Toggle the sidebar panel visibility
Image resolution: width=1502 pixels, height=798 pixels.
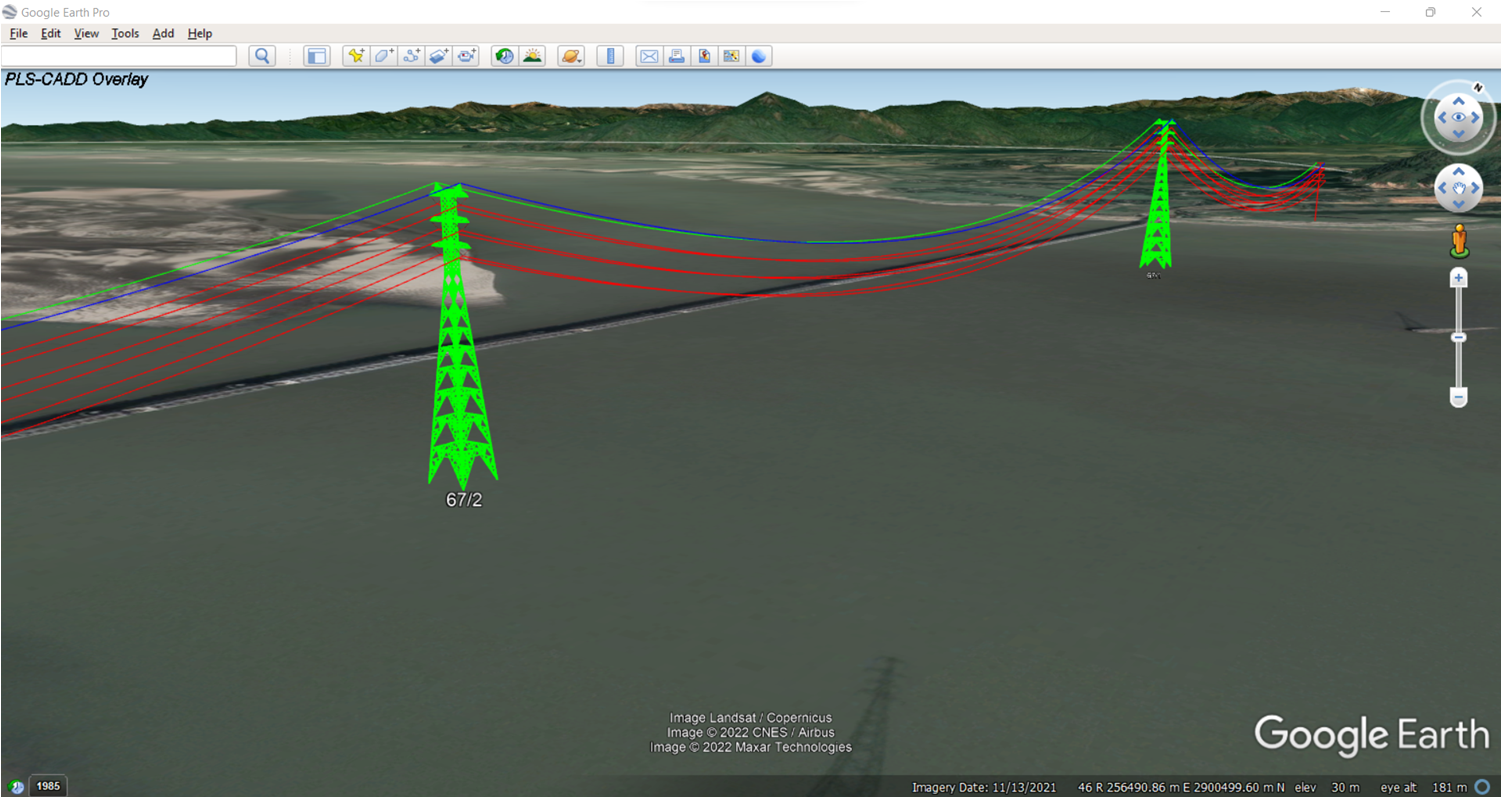317,56
